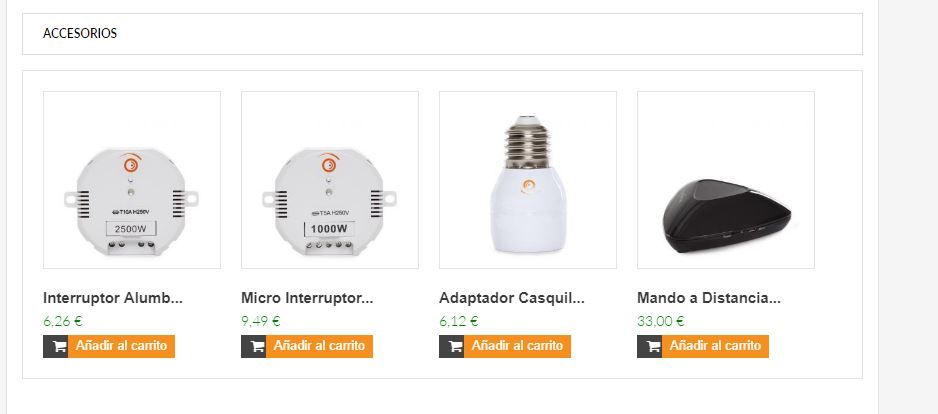938x414 pixels.
Task: Click cart icon under Interruptor Alumb product
Action: 56,346
